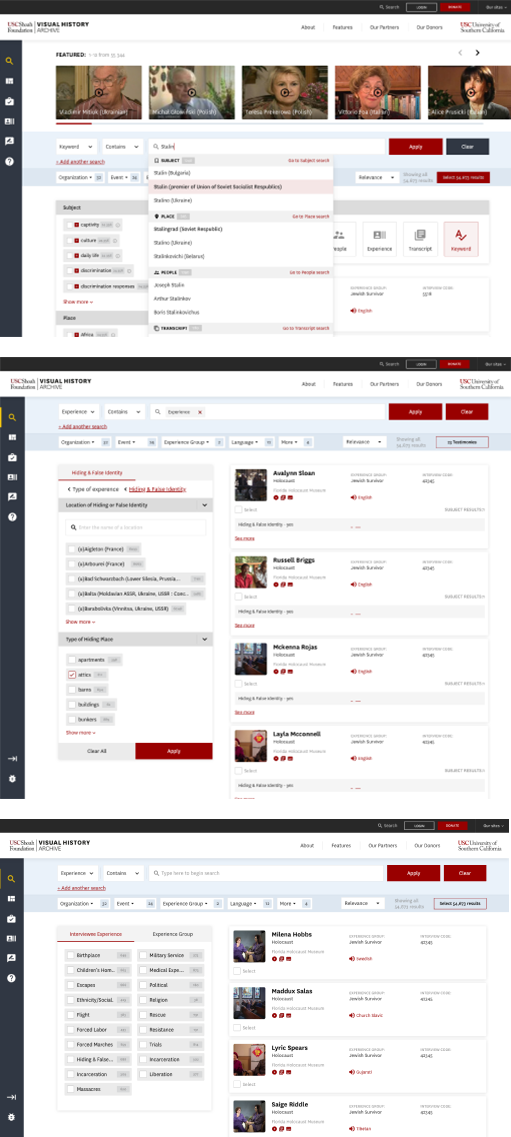Open help icon in Interviewee Experience screen sidebar

pos(10,978)
